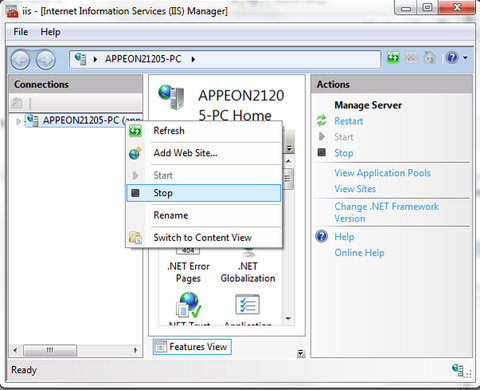Click the Restart green arrows icon
Screen dimensions: 480x390
click(322, 121)
